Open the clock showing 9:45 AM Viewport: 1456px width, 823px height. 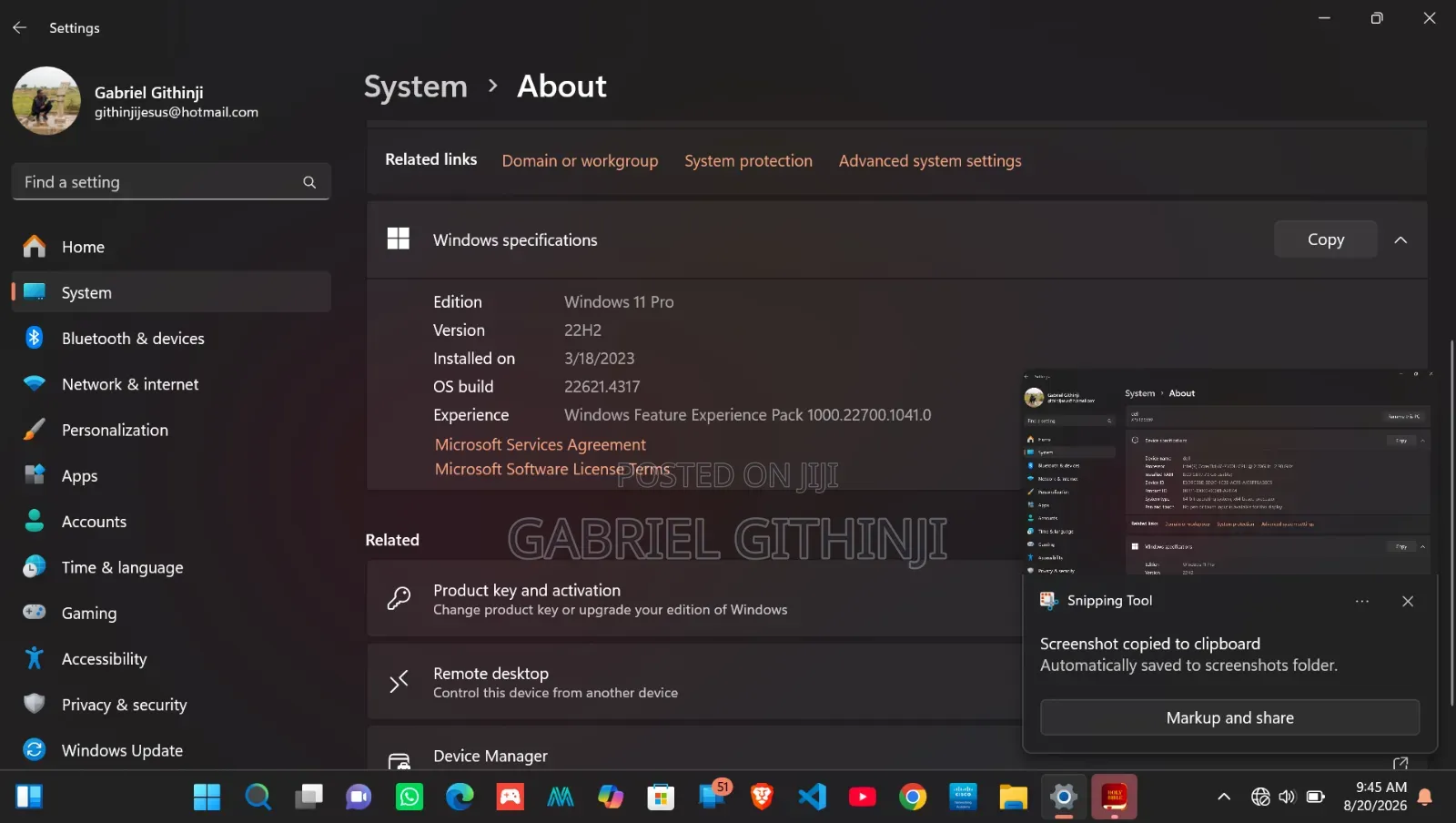pos(1375,797)
